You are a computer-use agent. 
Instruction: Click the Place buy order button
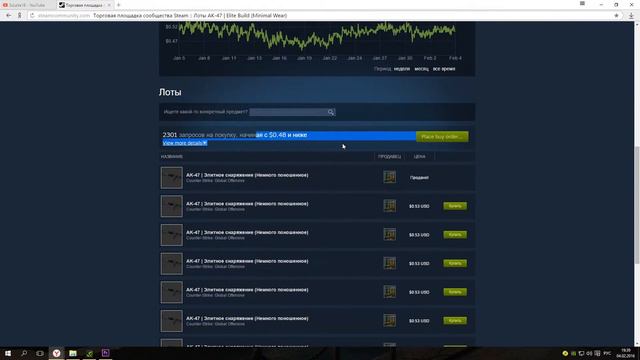442,136
